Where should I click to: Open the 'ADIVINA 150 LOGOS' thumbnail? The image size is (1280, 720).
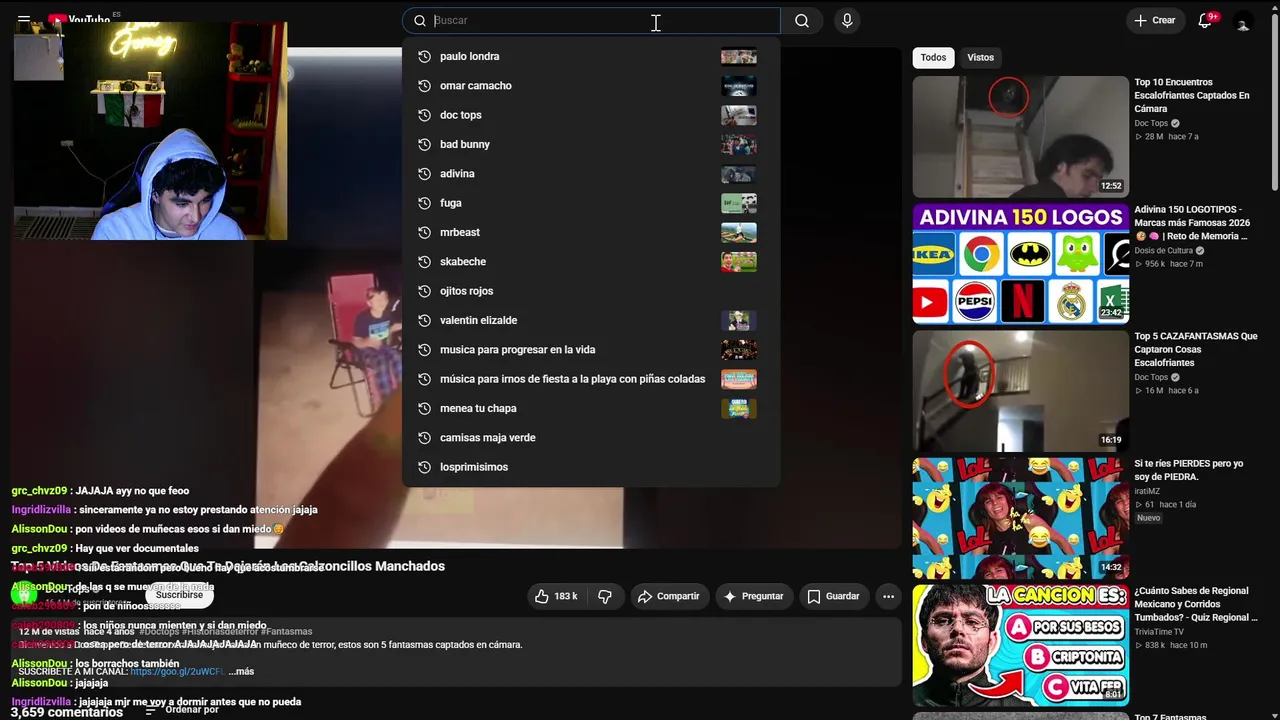pyautogui.click(x=1020, y=264)
